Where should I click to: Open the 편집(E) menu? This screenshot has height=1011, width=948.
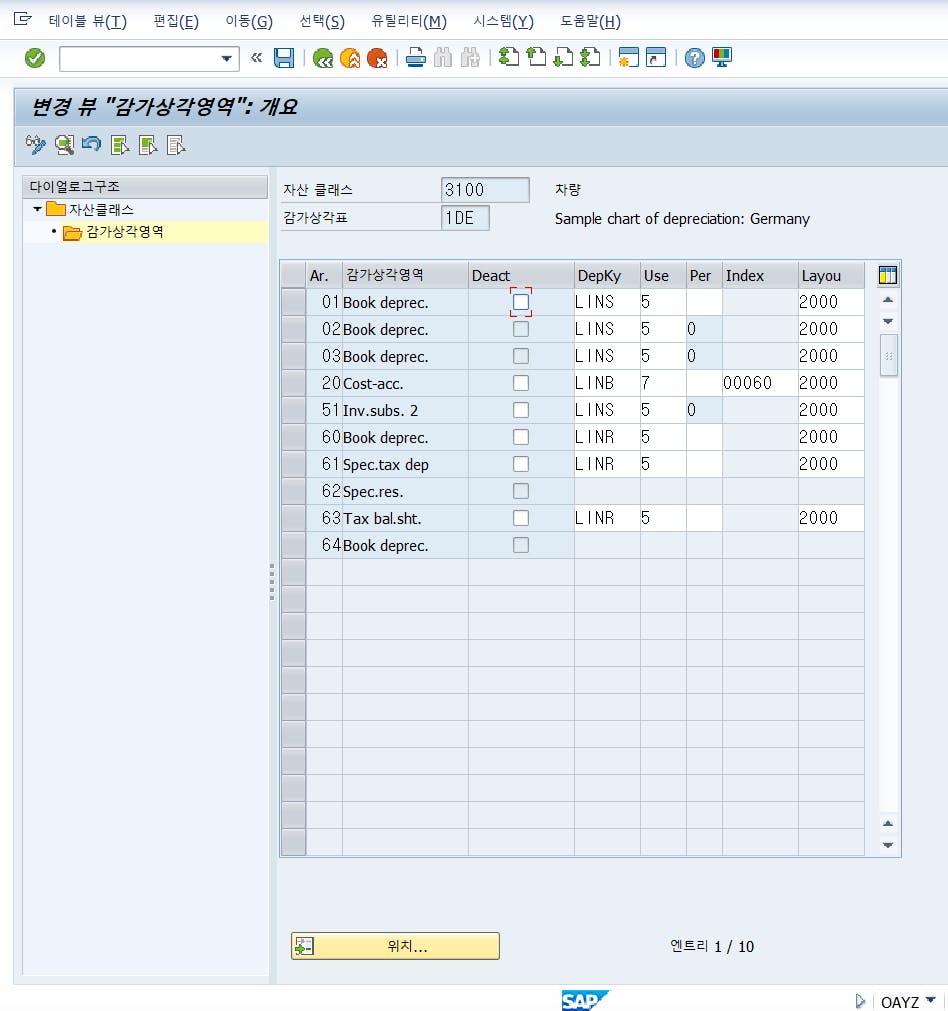(x=176, y=21)
